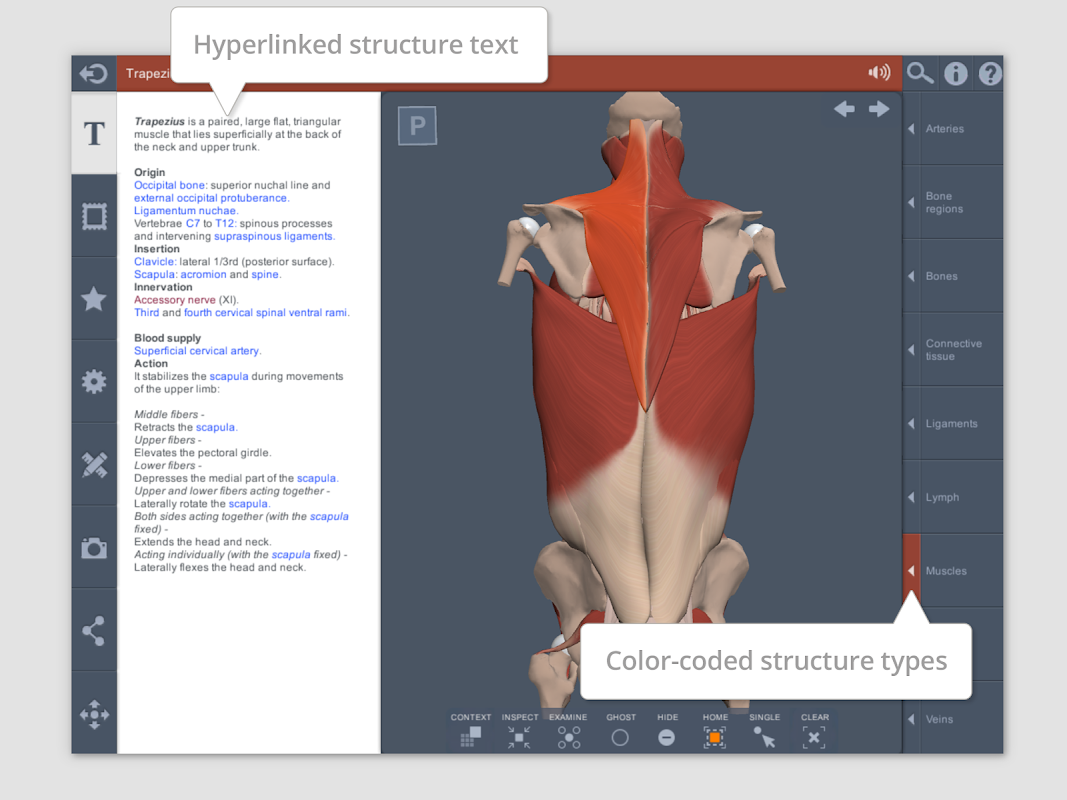Open external occipital protuberance link
1067x800 pixels.
pyautogui.click(x=210, y=198)
